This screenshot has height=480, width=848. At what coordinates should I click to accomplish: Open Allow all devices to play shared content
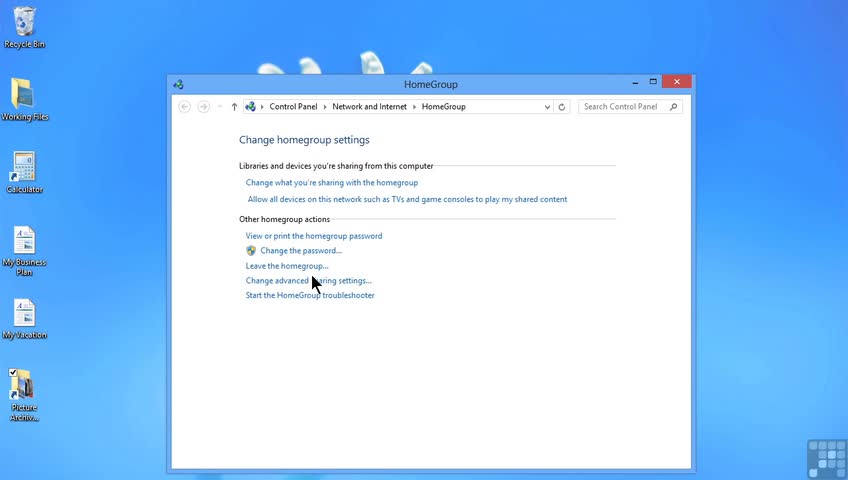(407, 199)
